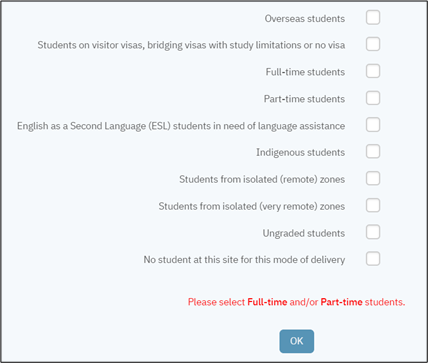Viewport: 428px width, 363px height.
Task: Click the 'No student at this site' label text
Action: point(244,260)
